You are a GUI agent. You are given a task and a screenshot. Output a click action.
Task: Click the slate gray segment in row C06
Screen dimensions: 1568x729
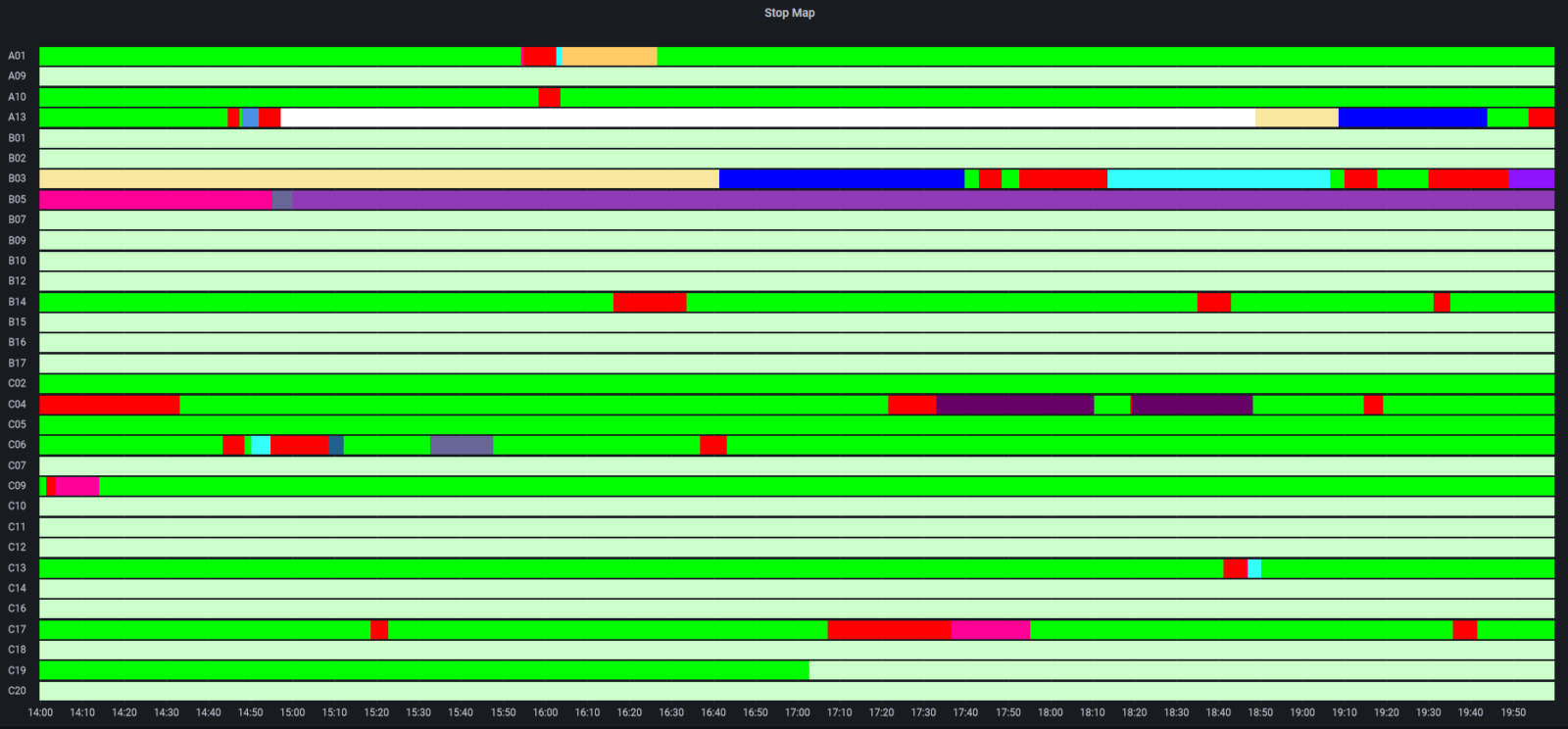click(462, 445)
